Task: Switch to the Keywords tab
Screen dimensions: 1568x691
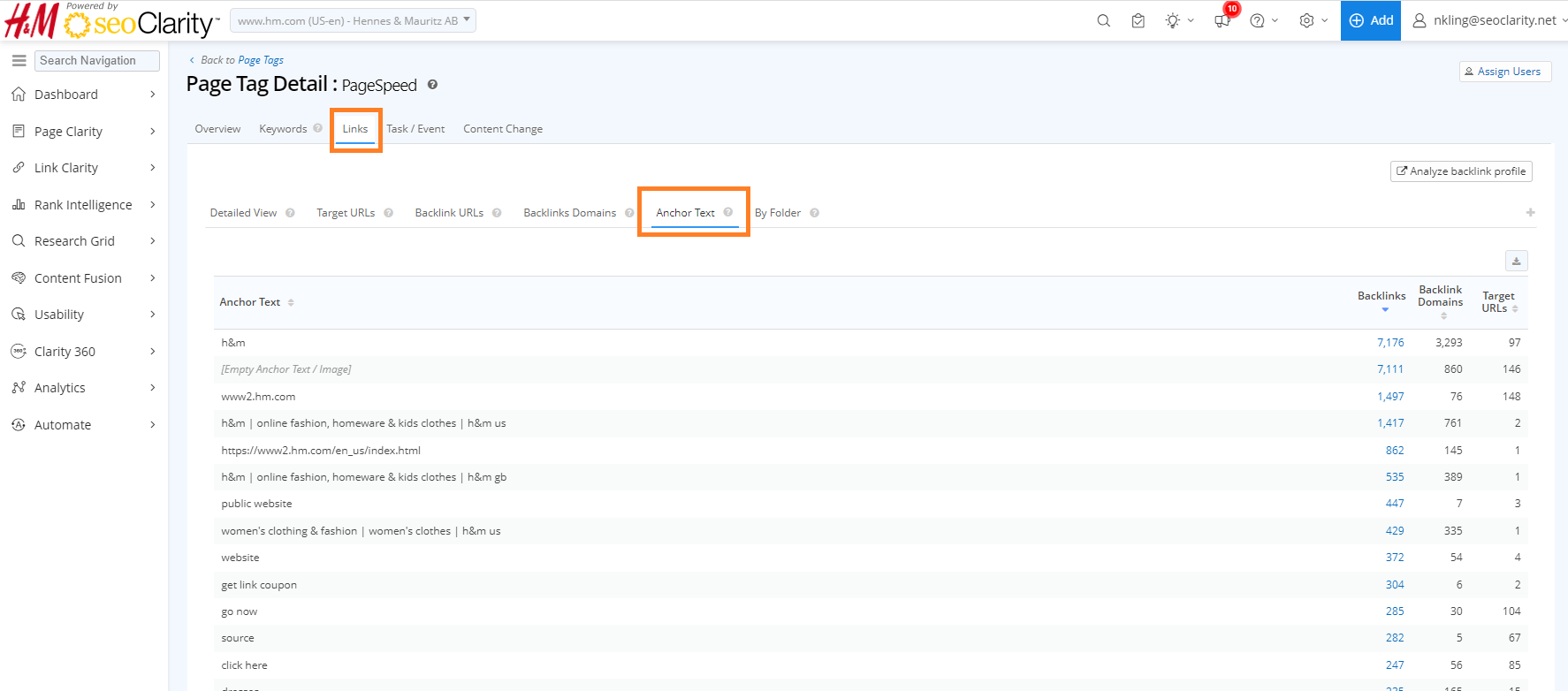Action: 283,129
